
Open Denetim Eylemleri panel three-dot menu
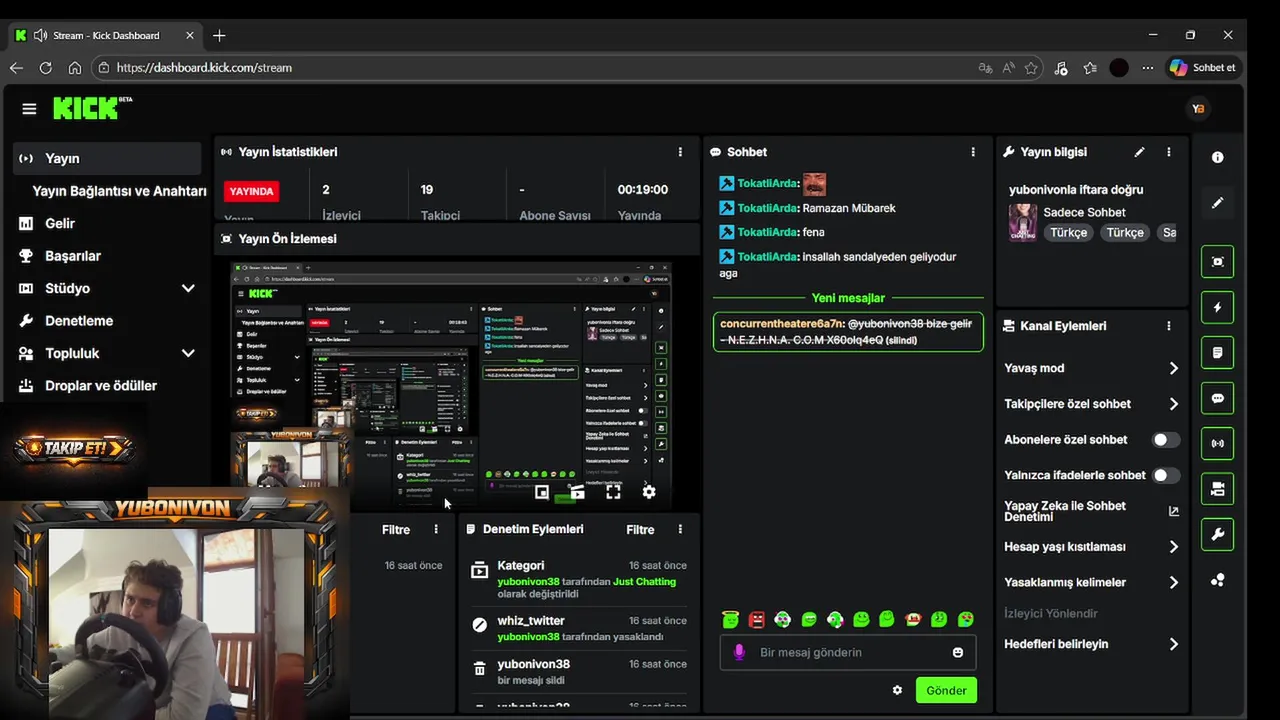click(680, 529)
